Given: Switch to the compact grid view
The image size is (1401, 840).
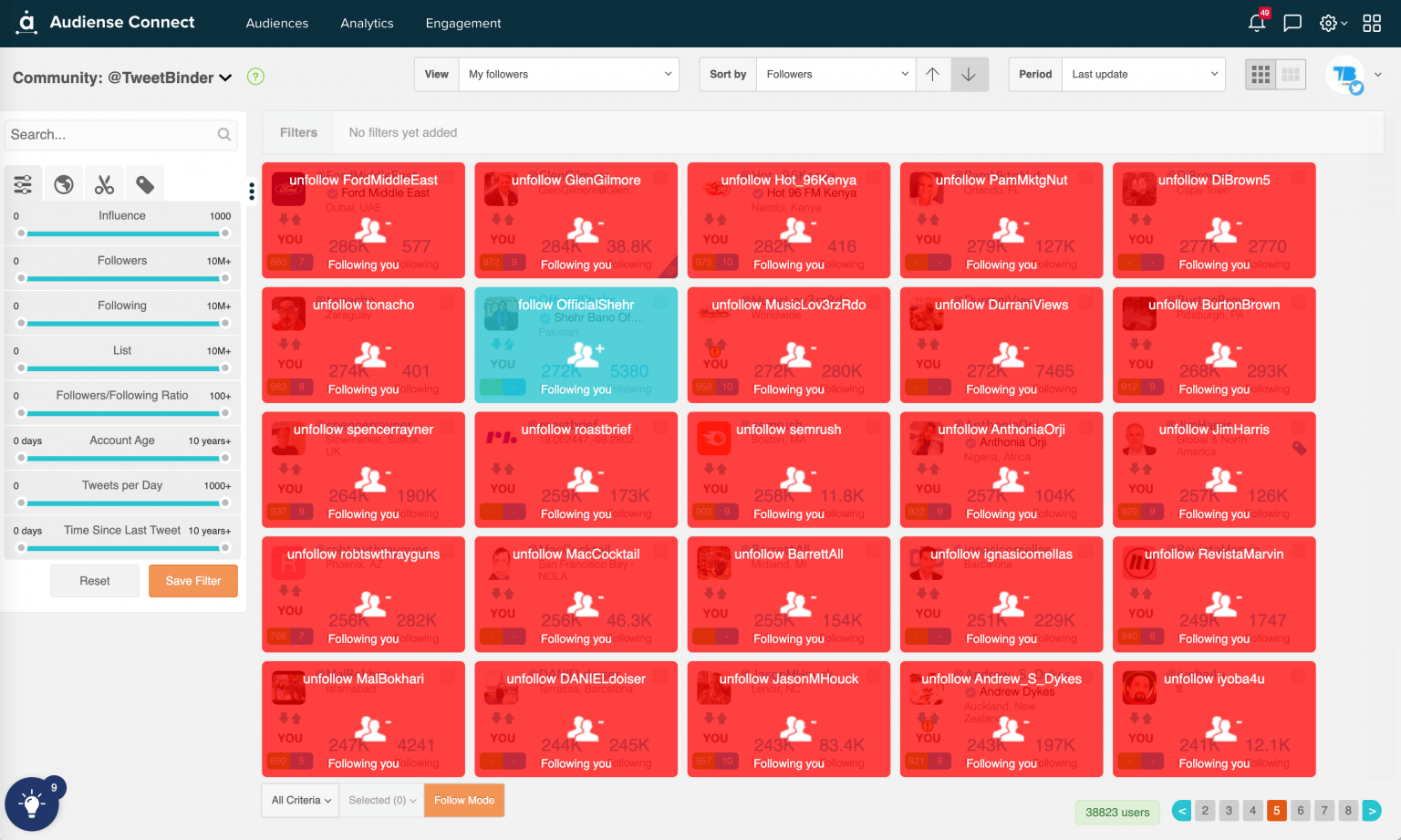Looking at the screenshot, I should click(x=1290, y=74).
